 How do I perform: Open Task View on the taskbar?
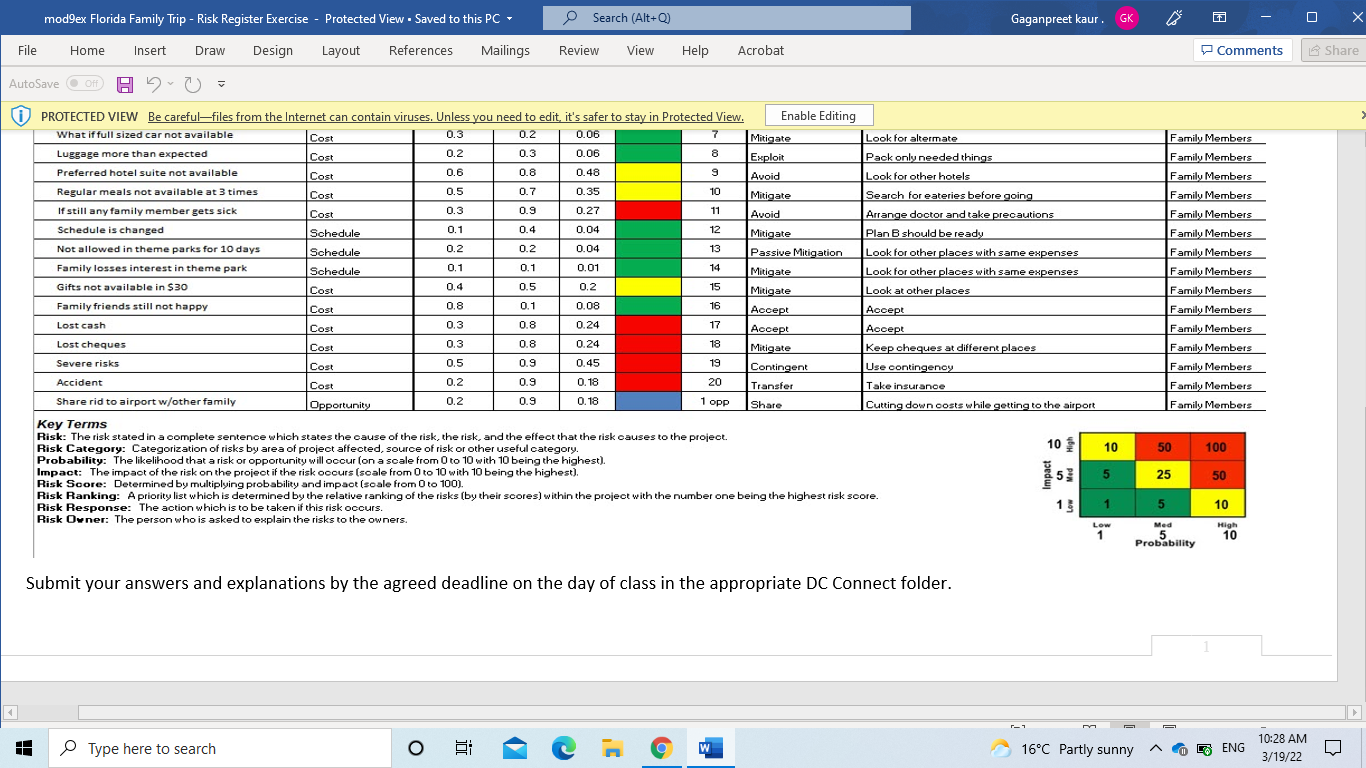(463, 748)
